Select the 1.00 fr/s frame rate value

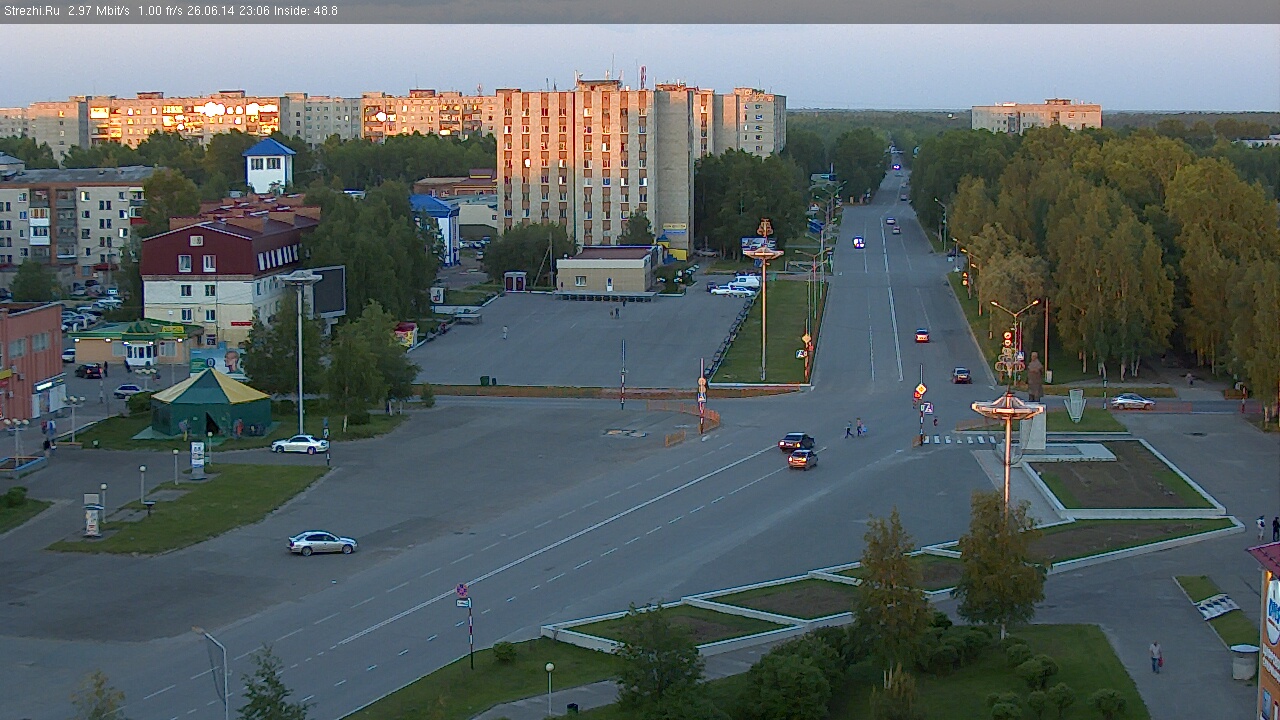click(x=162, y=11)
